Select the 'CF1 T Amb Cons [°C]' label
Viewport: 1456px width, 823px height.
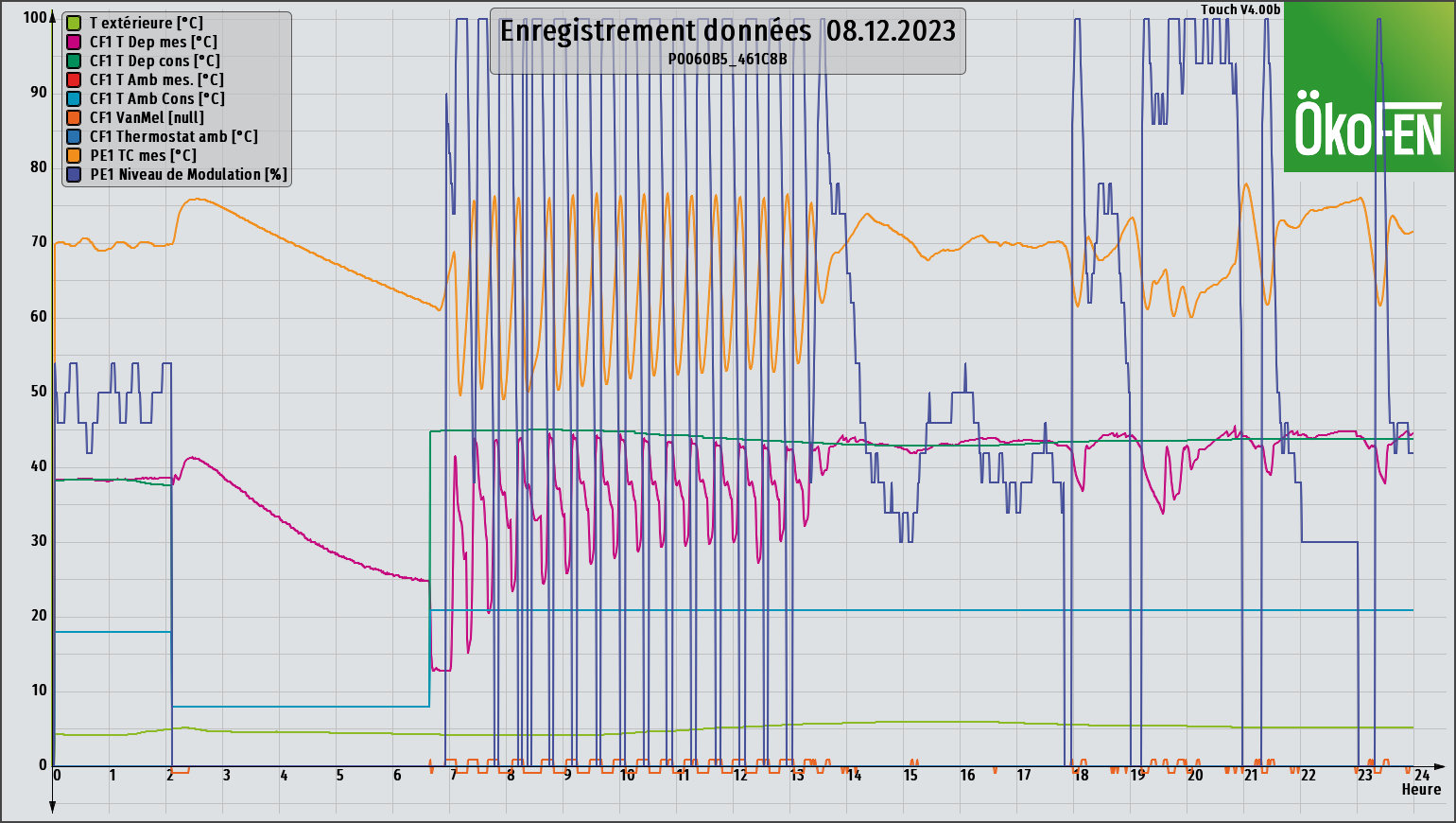(158, 98)
